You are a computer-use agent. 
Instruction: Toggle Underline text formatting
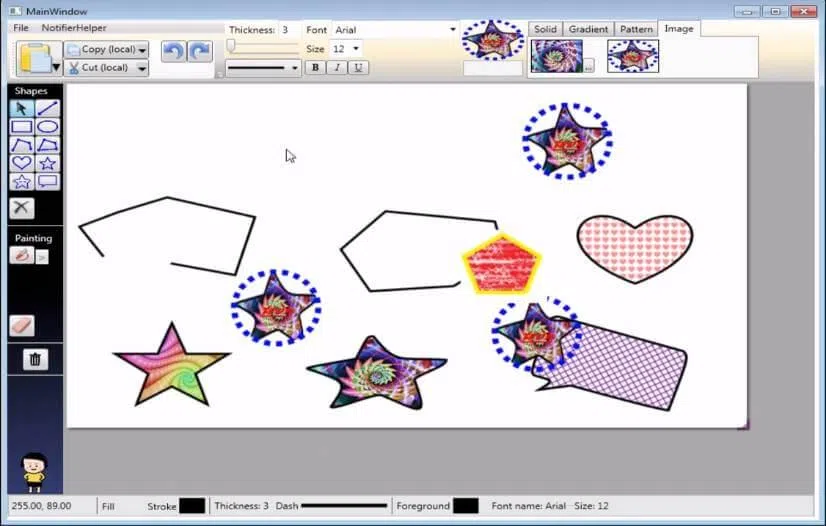point(358,67)
